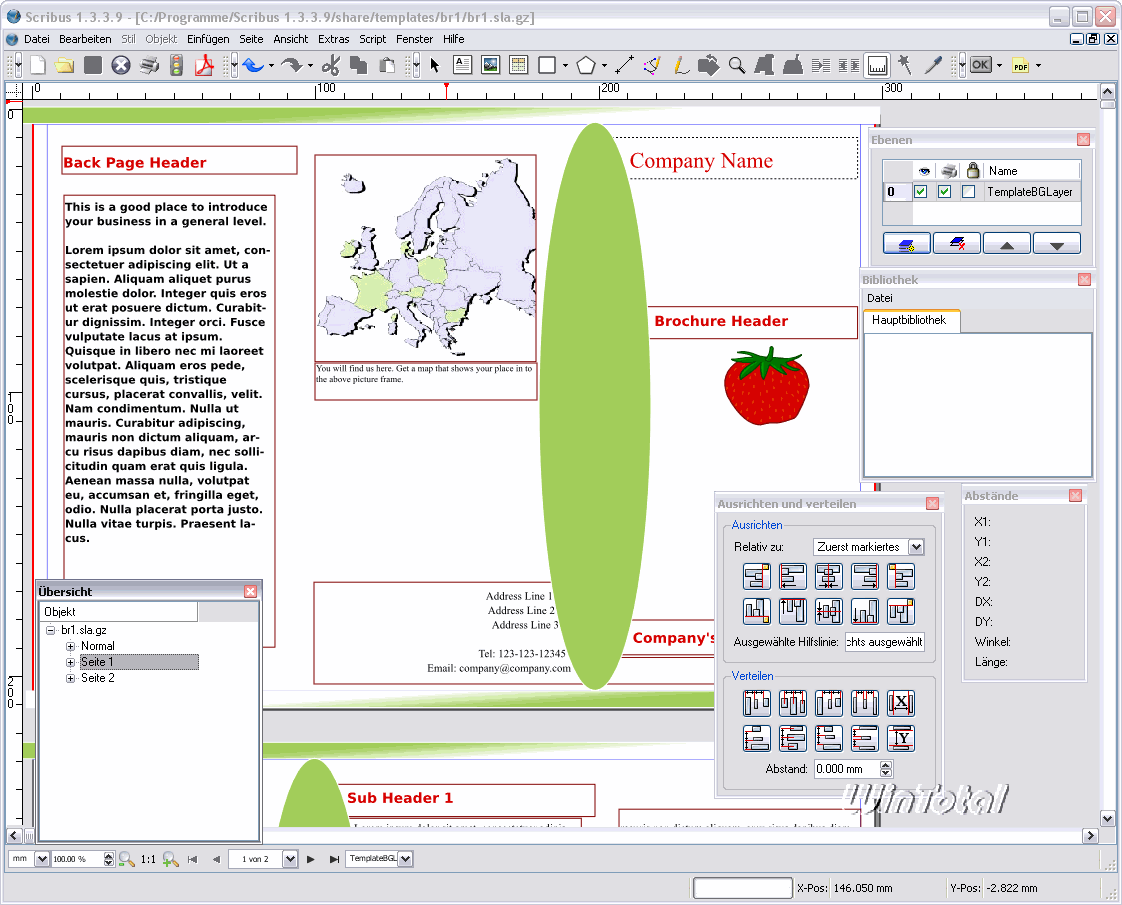Toggle lock checkbox for TemplateBGLayer
The height and width of the screenshot is (905, 1122).
point(968,192)
